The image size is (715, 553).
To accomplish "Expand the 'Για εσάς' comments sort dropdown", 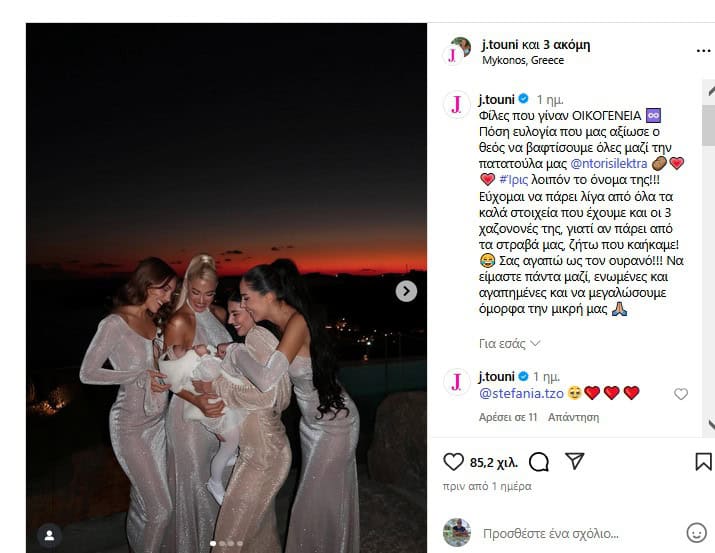I will tap(509, 343).
